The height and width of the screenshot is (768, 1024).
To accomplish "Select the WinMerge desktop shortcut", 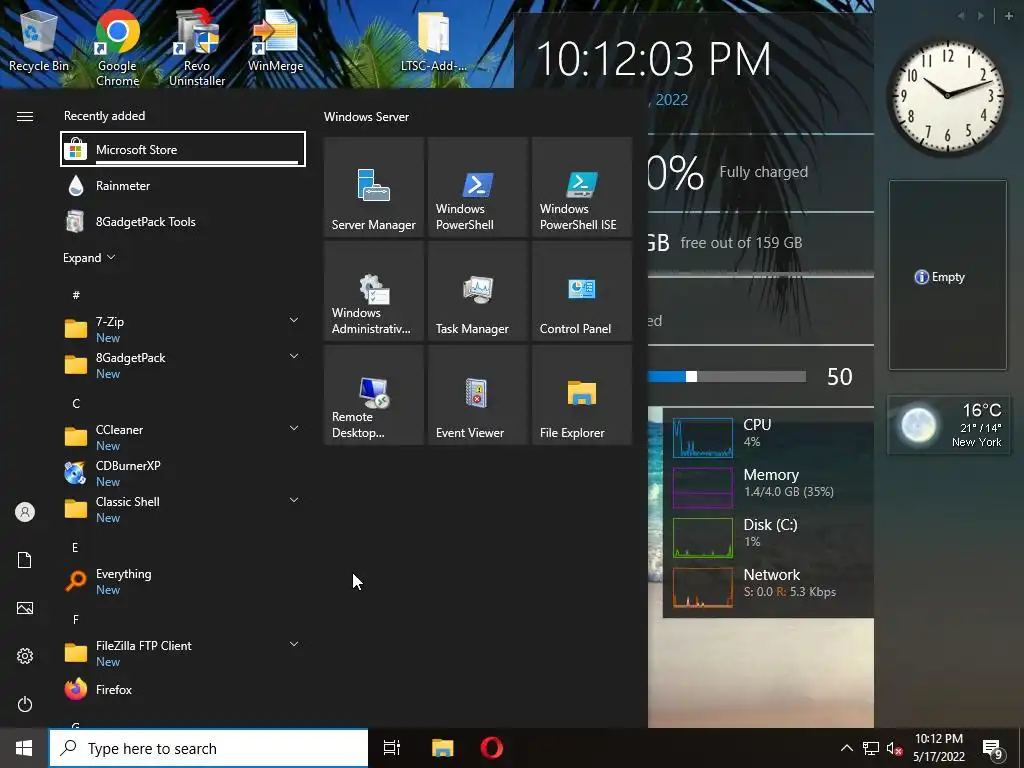I will pyautogui.click(x=275, y=42).
